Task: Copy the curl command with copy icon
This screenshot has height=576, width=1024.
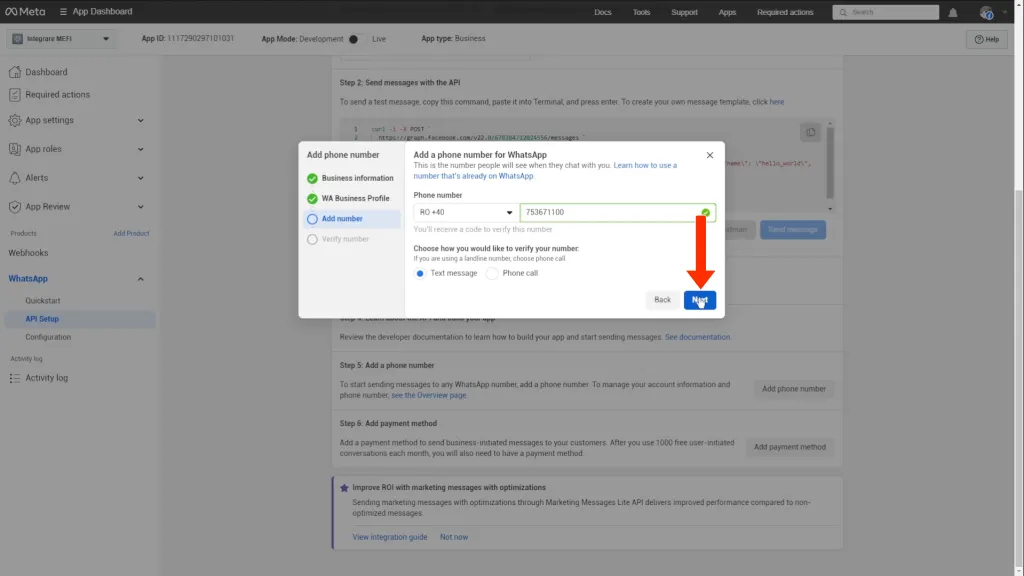Action: click(x=810, y=133)
